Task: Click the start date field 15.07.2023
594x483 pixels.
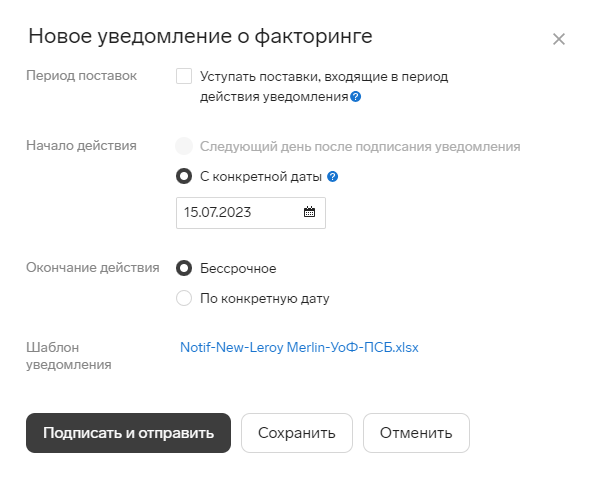Action: [251, 213]
